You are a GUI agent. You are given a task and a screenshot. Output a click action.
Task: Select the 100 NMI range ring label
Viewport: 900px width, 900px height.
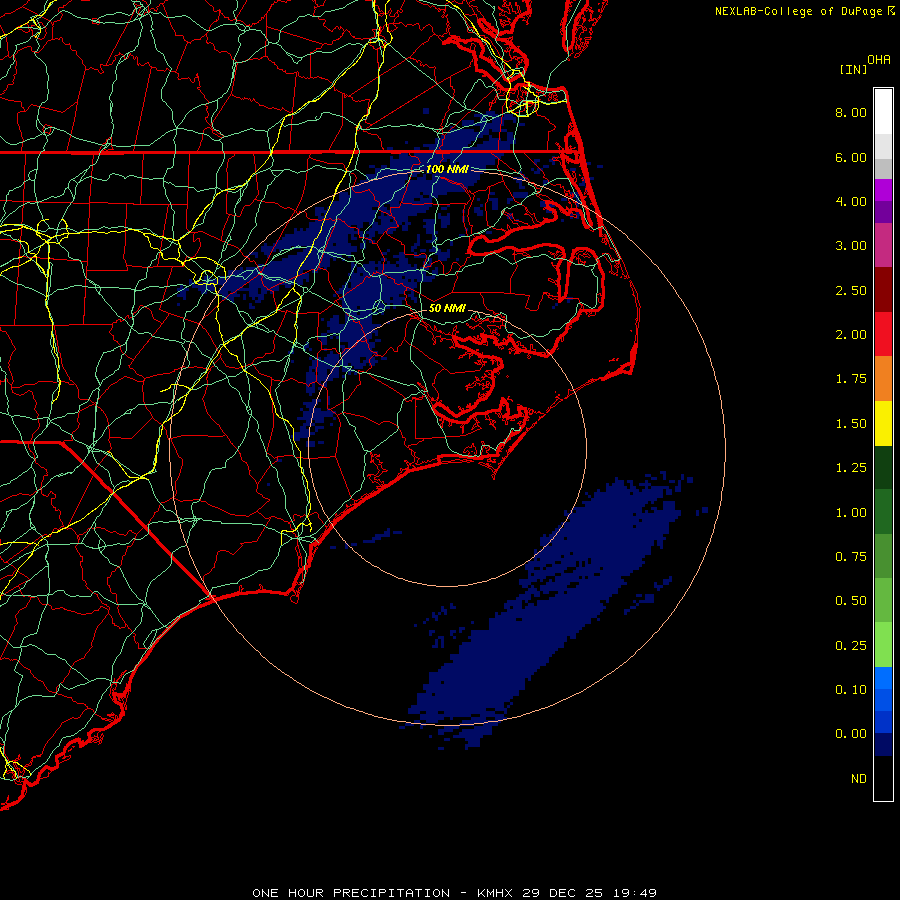pos(447,169)
